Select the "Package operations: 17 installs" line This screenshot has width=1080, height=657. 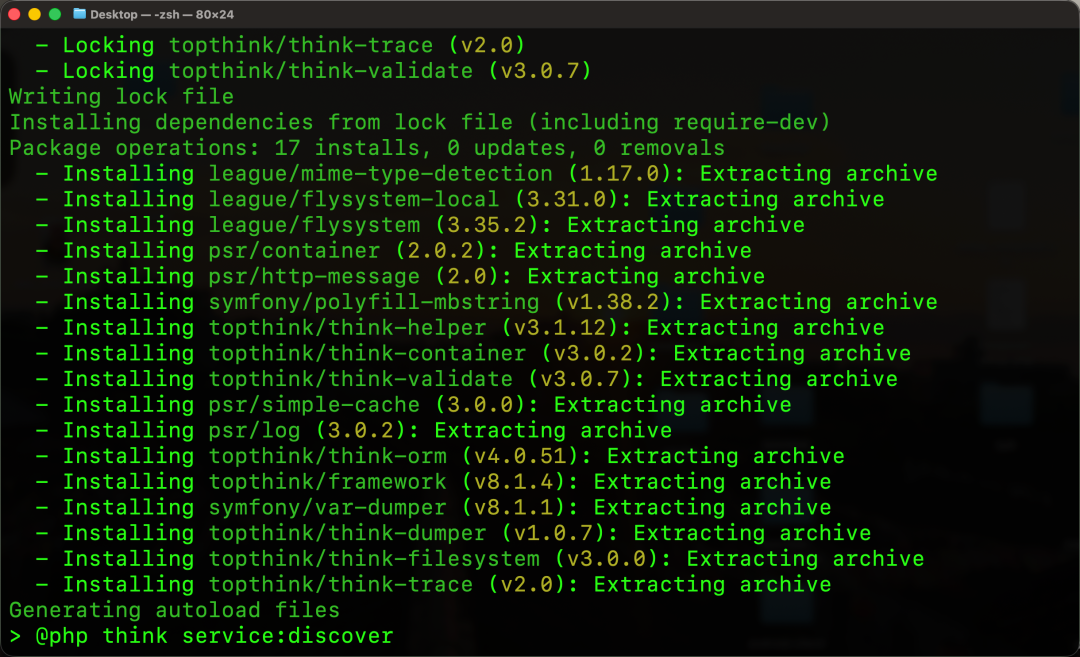[366, 148]
